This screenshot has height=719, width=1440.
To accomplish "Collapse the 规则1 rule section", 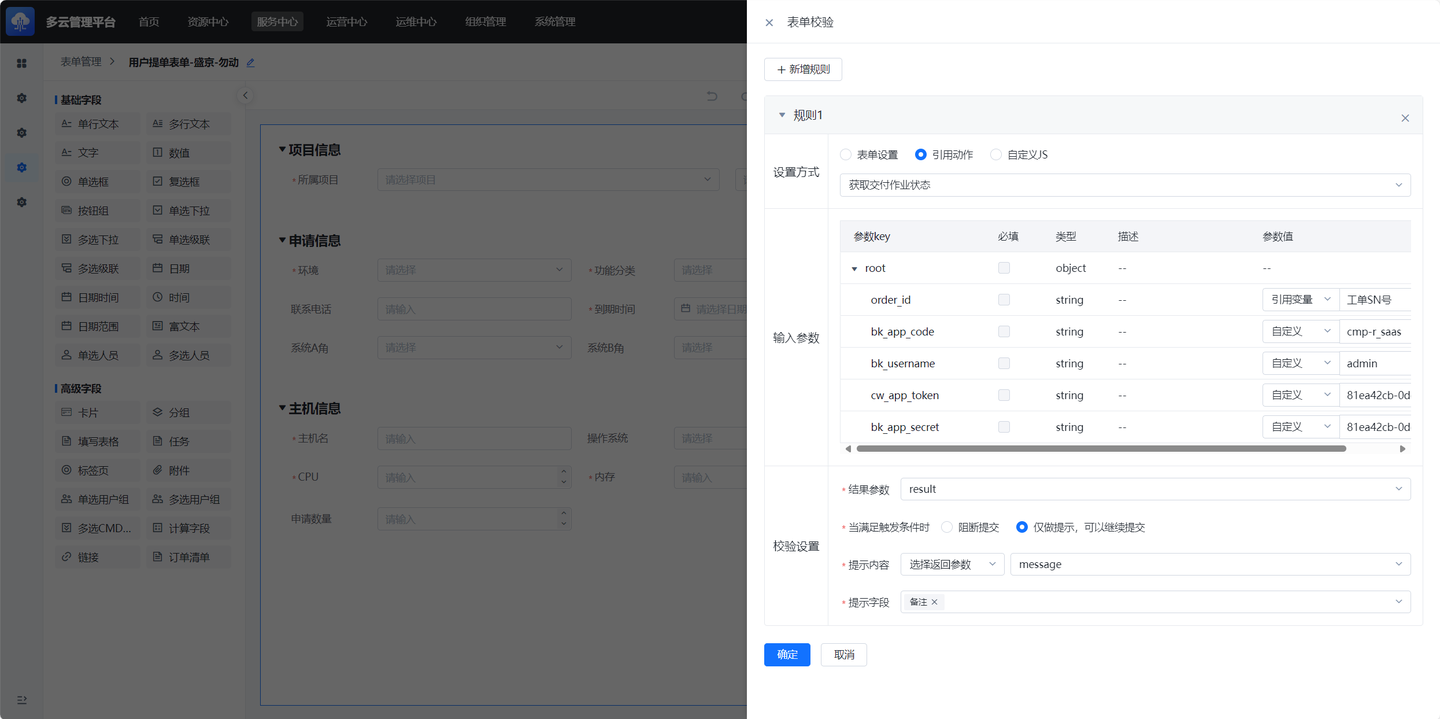I will (782, 115).
